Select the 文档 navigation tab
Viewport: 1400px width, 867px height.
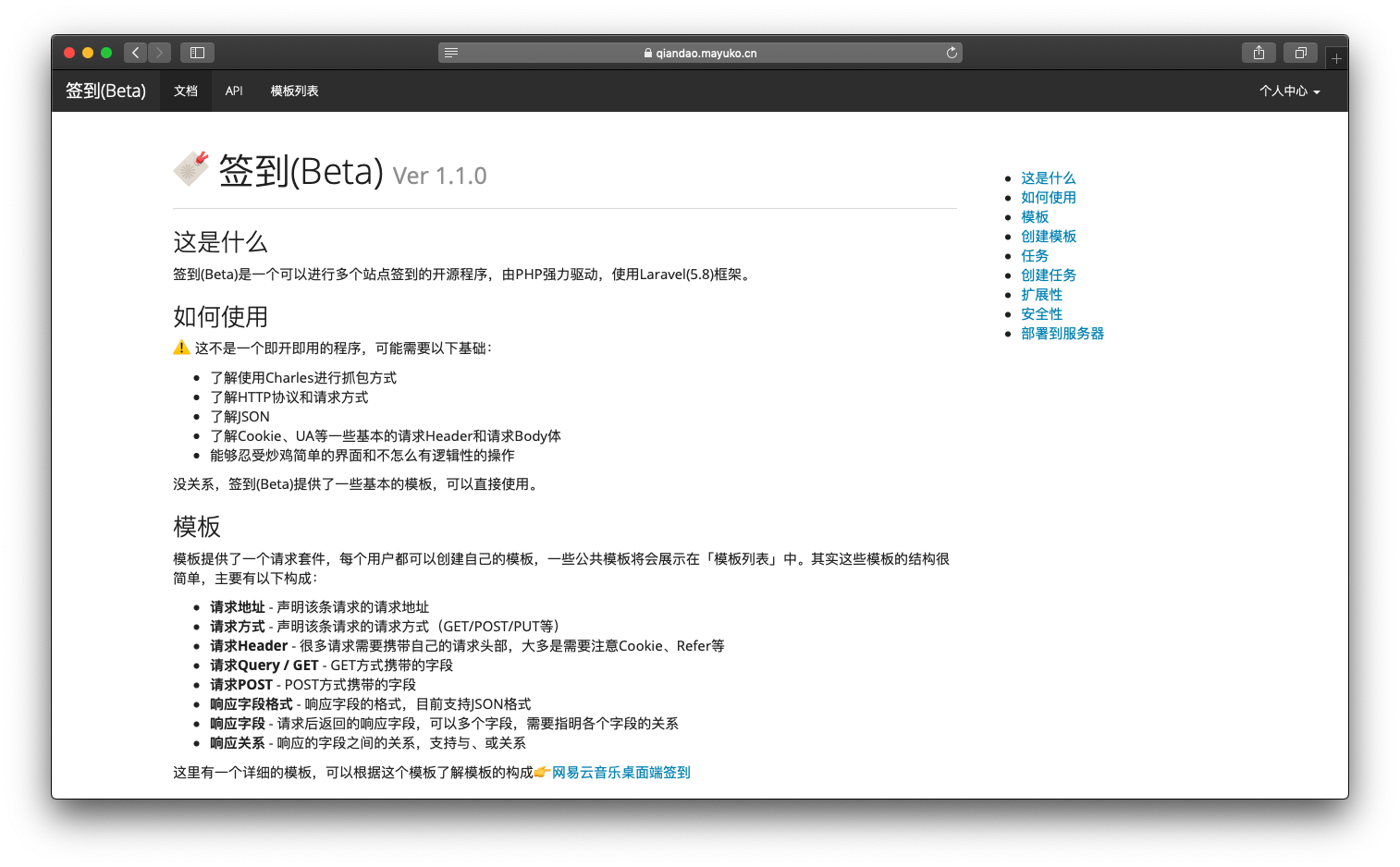click(x=185, y=91)
